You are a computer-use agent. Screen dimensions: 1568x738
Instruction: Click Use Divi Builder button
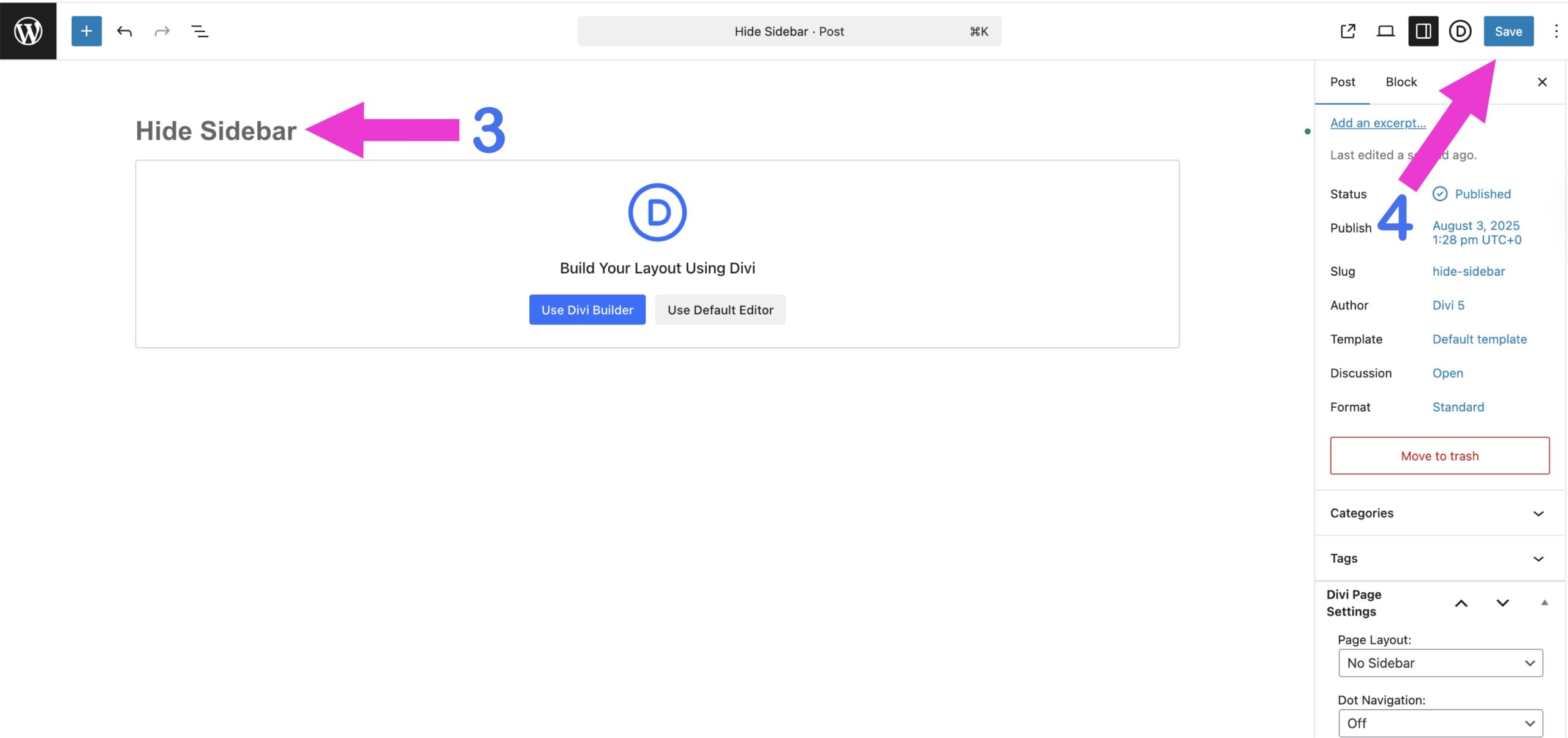point(587,310)
